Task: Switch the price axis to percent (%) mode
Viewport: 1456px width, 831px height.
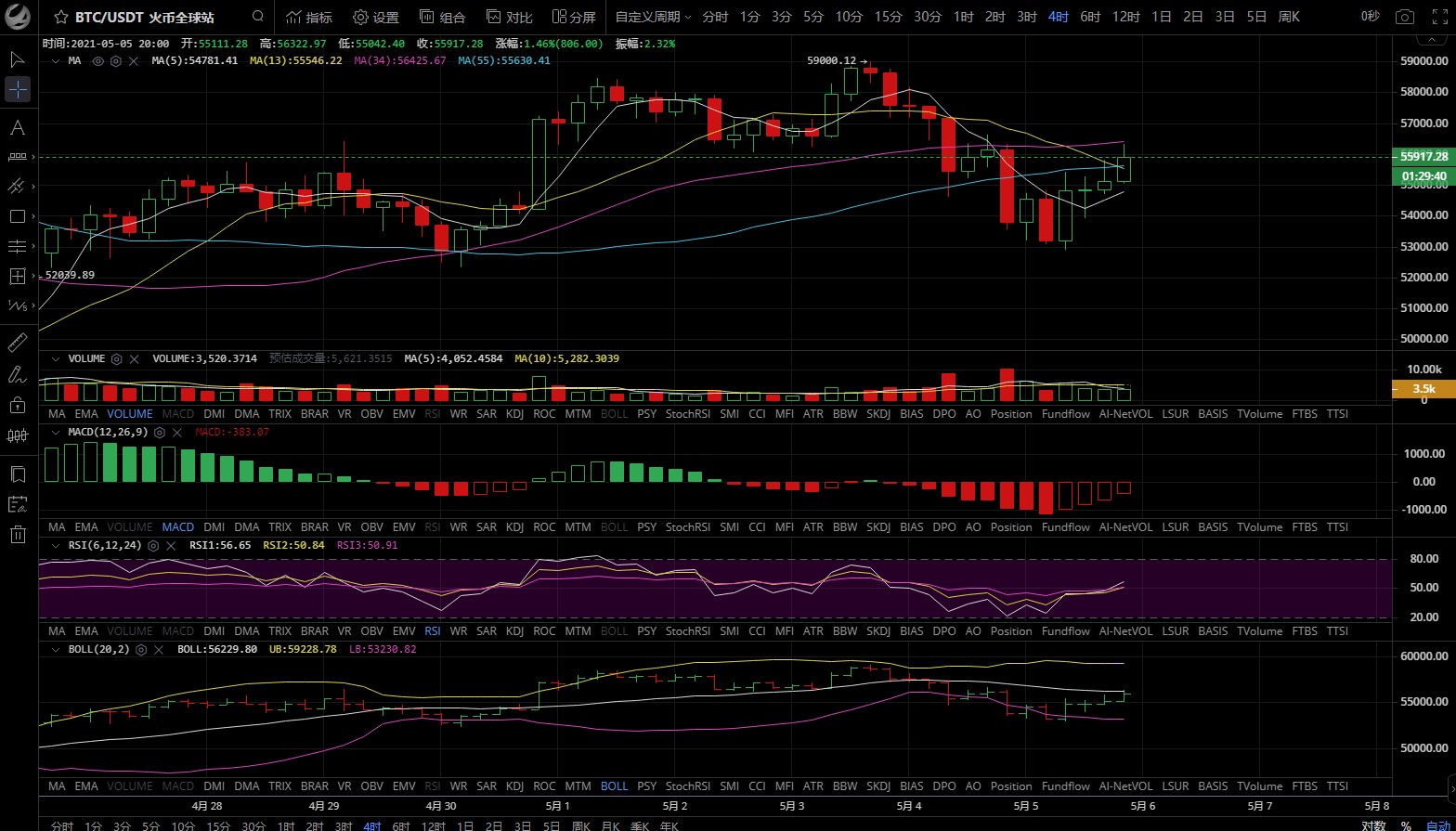Action: pos(1406,825)
